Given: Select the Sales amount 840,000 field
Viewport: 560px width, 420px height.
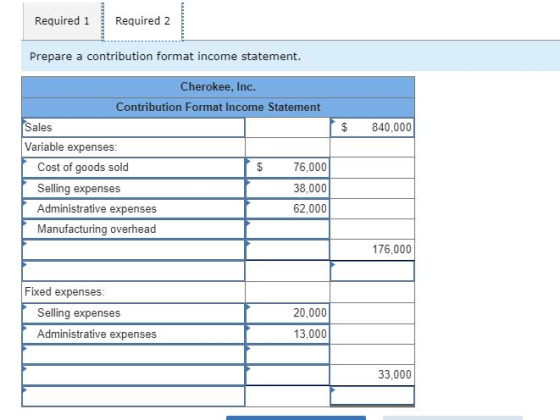Looking at the screenshot, I should coord(372,128).
